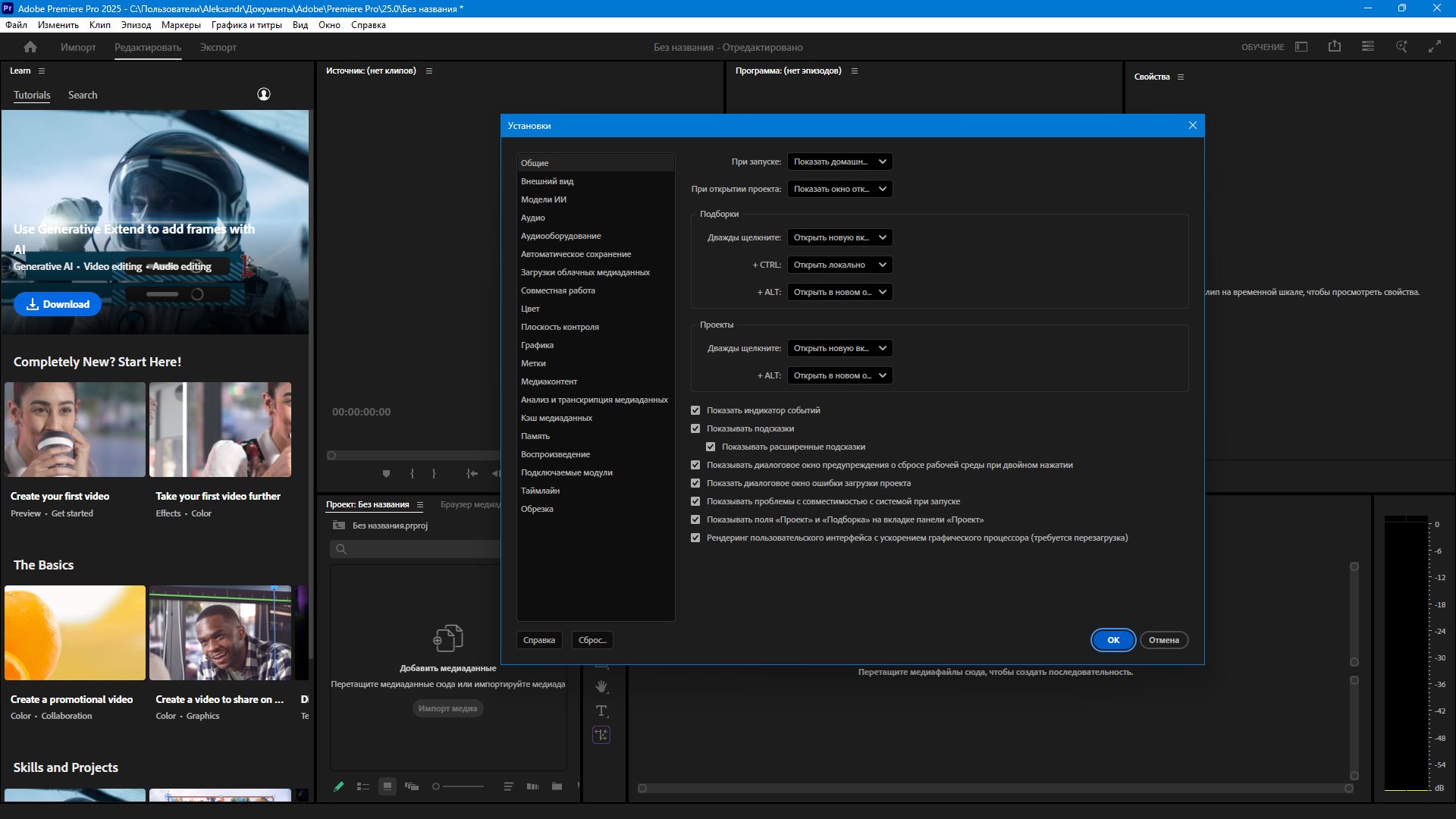
Task: Click the Home icon in header
Action: pyautogui.click(x=30, y=47)
